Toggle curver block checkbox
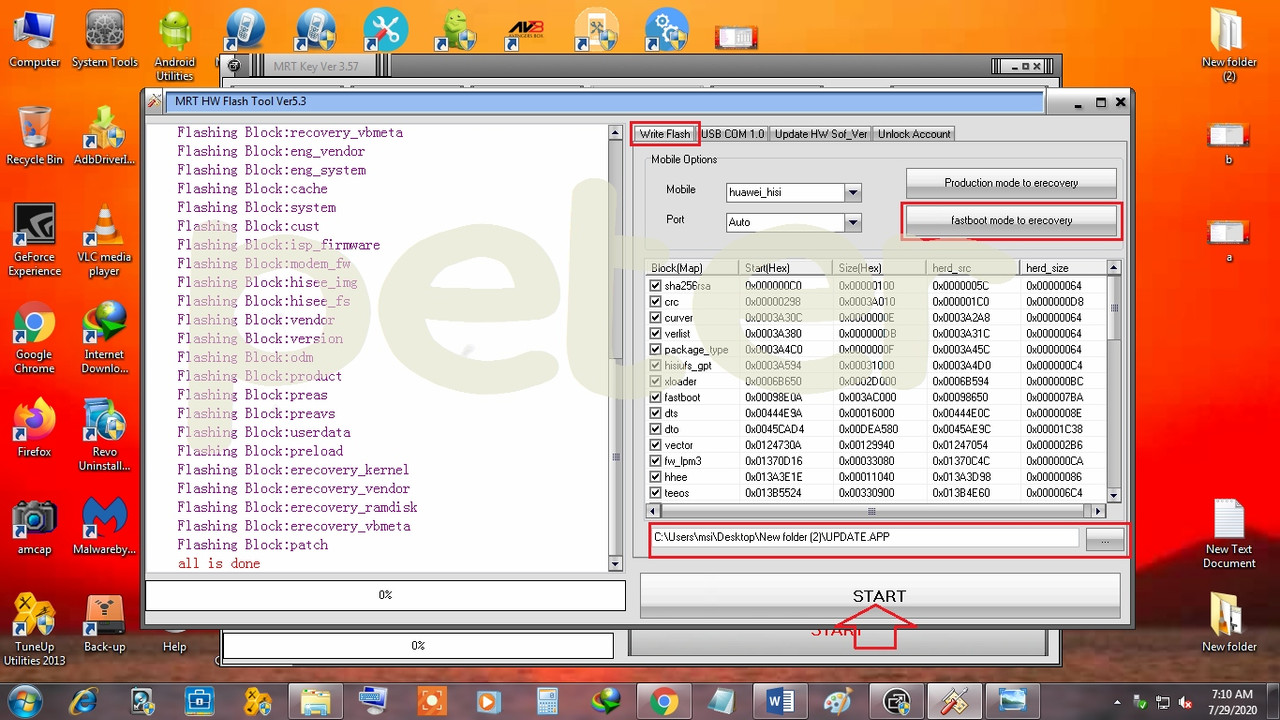1280x720 pixels. pyautogui.click(x=656, y=317)
